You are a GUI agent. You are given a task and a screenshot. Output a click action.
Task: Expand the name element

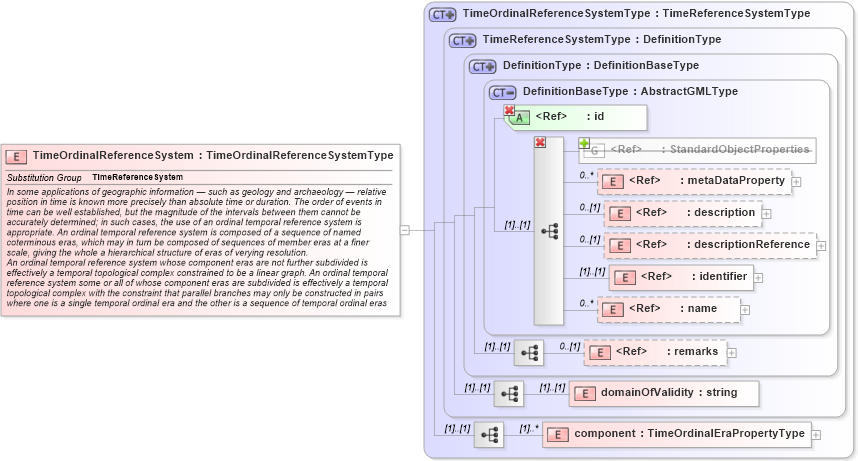point(745,310)
